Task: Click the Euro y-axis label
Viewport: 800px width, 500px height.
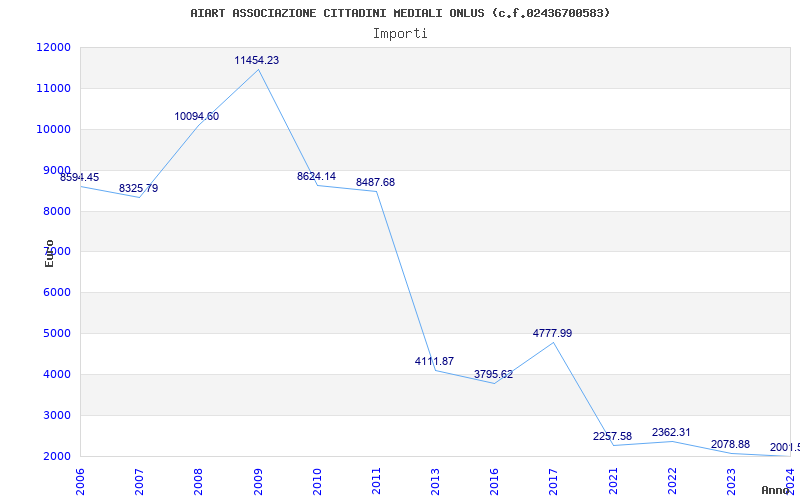Action: tap(49, 253)
